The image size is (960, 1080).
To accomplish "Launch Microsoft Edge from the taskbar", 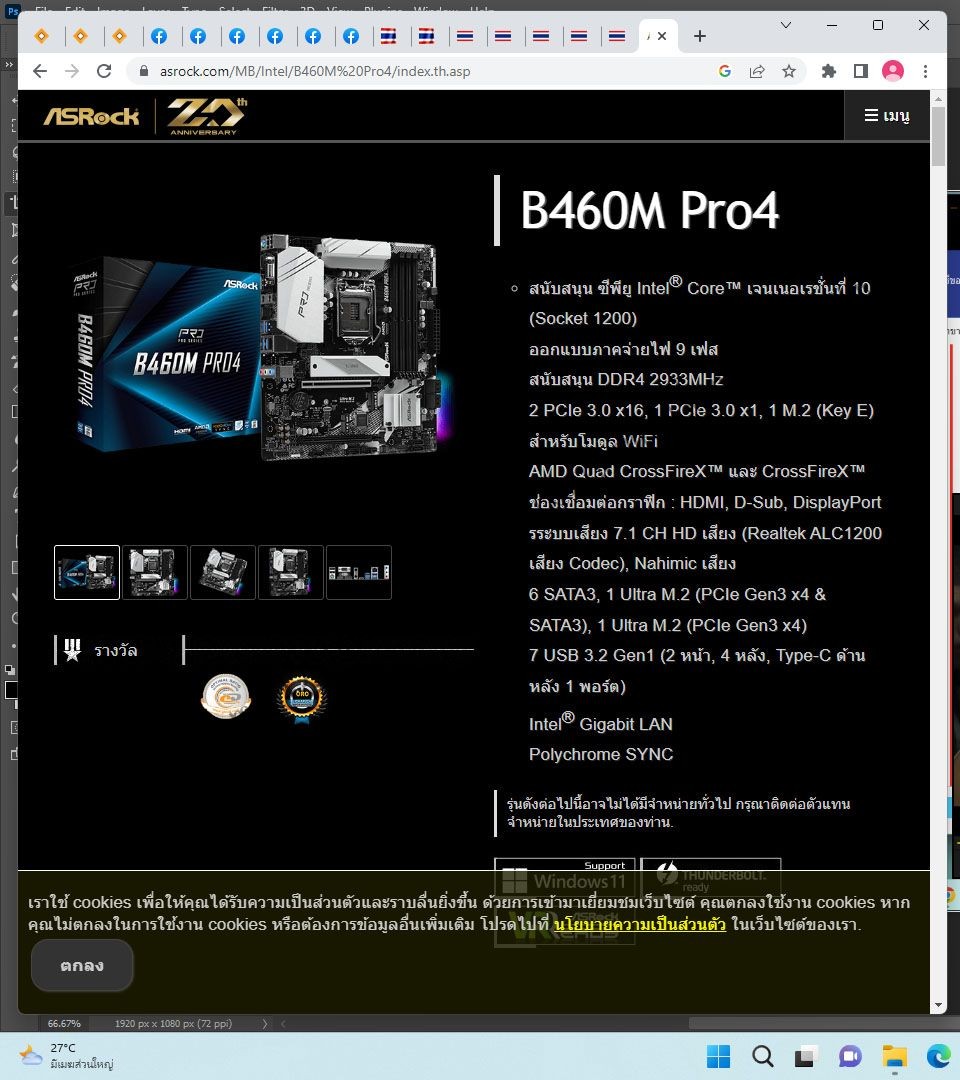I will click(x=939, y=1056).
